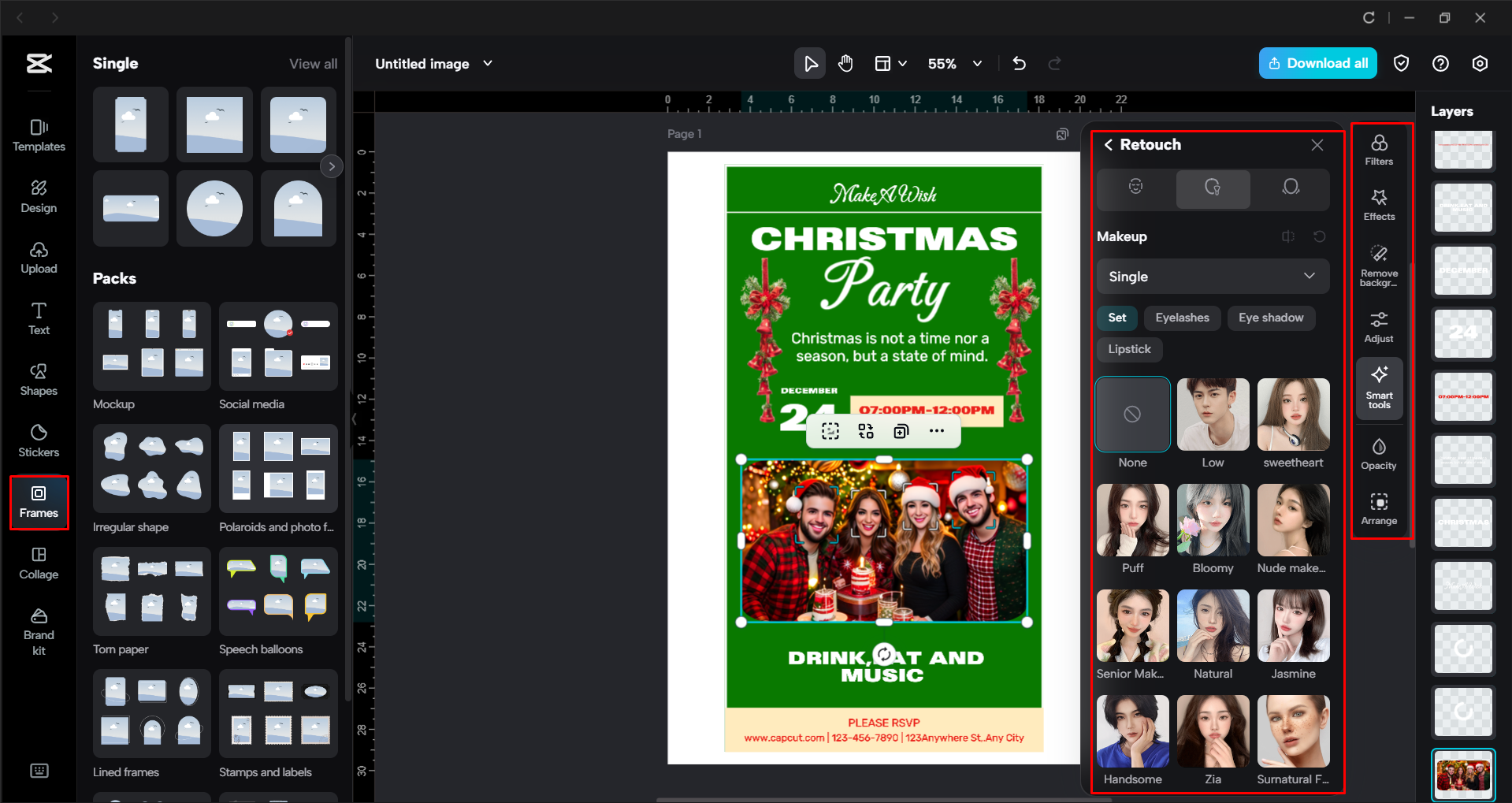
Task: Open the Filters panel
Action: click(x=1378, y=149)
